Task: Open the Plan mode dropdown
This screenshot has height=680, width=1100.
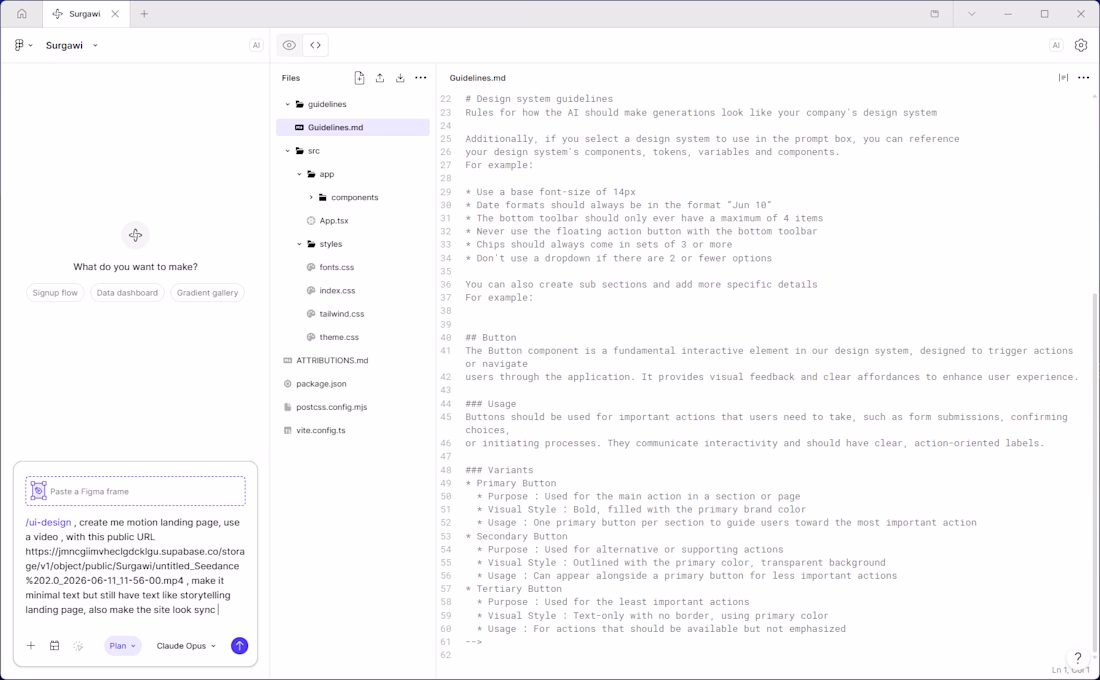Action: click(123, 646)
